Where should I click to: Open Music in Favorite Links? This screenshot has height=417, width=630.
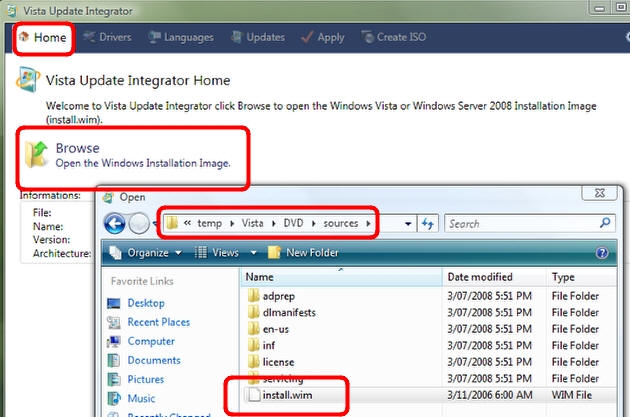[131, 399]
